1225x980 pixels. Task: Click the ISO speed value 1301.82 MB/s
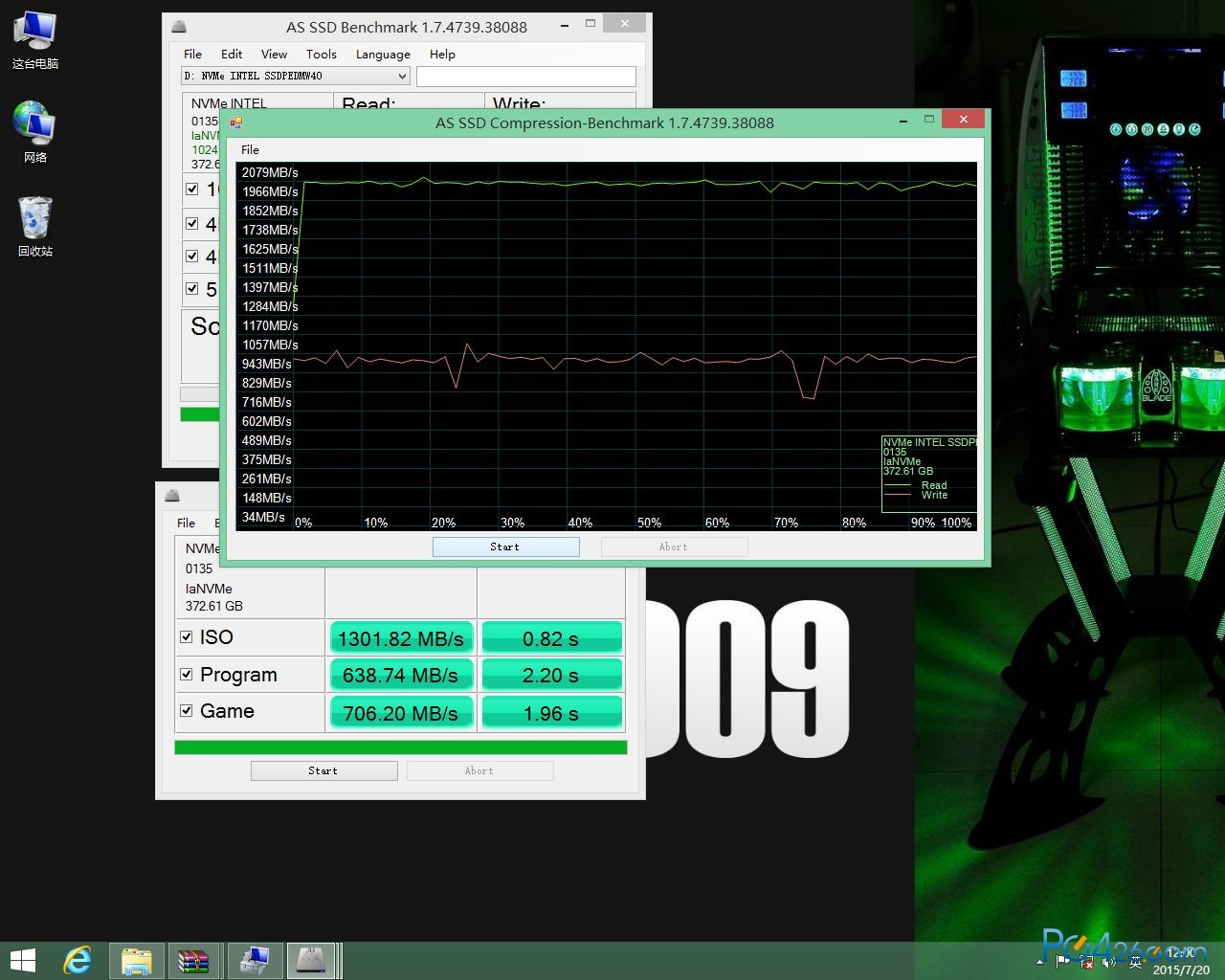click(400, 638)
